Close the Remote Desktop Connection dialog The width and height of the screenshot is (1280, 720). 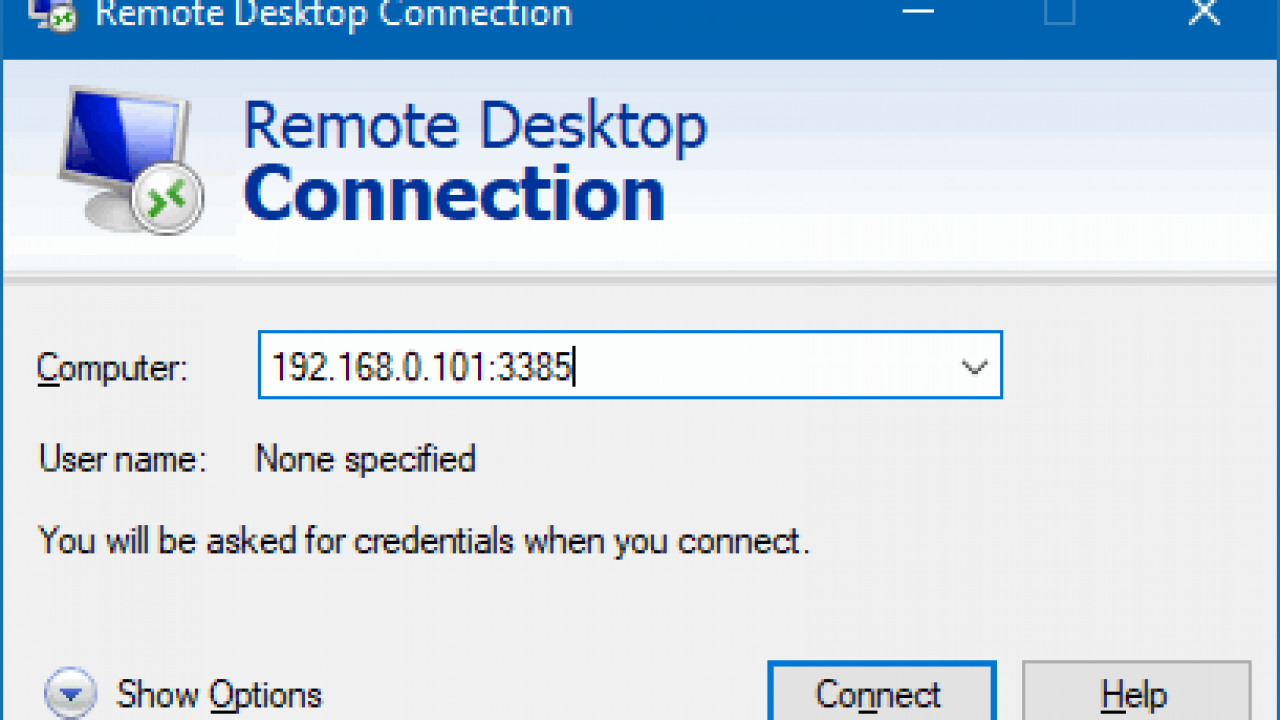(1204, 13)
